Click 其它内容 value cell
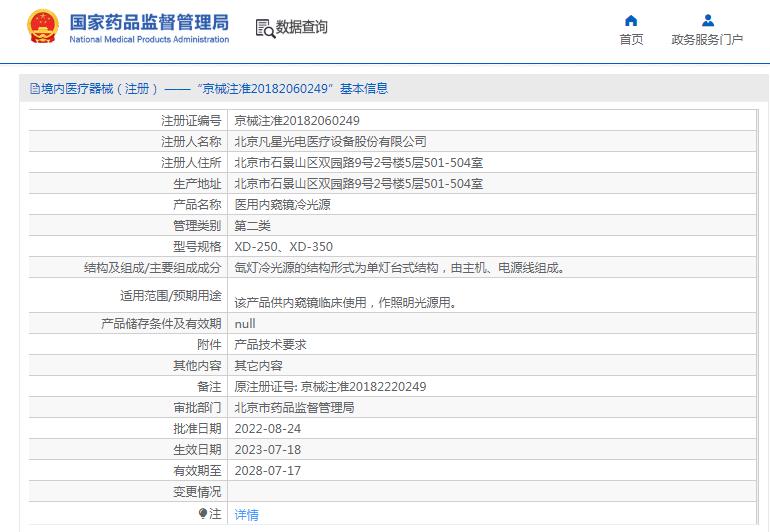Screen dimensions: 770x532 pyautogui.click(x=258, y=365)
